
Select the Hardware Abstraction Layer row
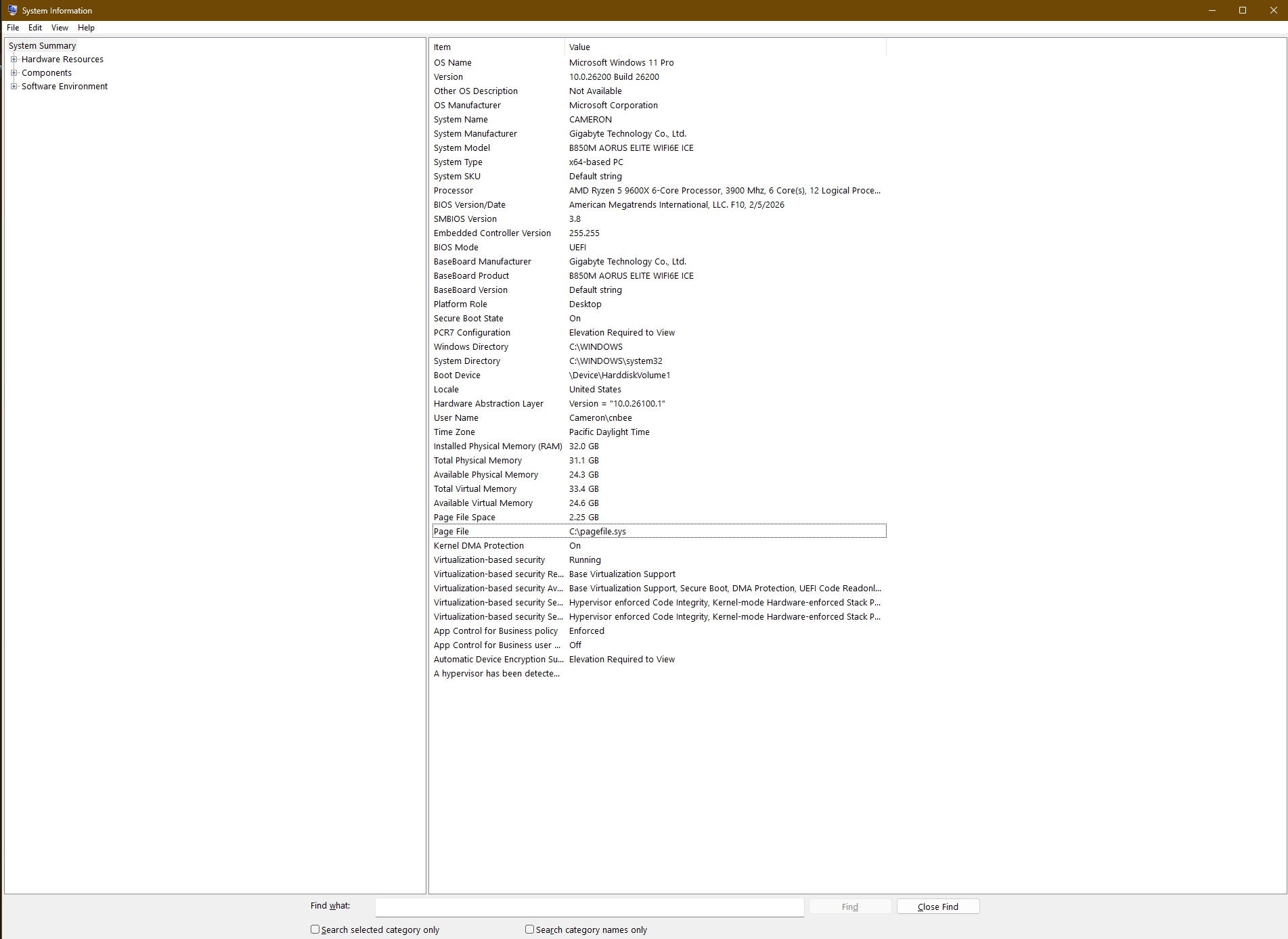[659, 404]
